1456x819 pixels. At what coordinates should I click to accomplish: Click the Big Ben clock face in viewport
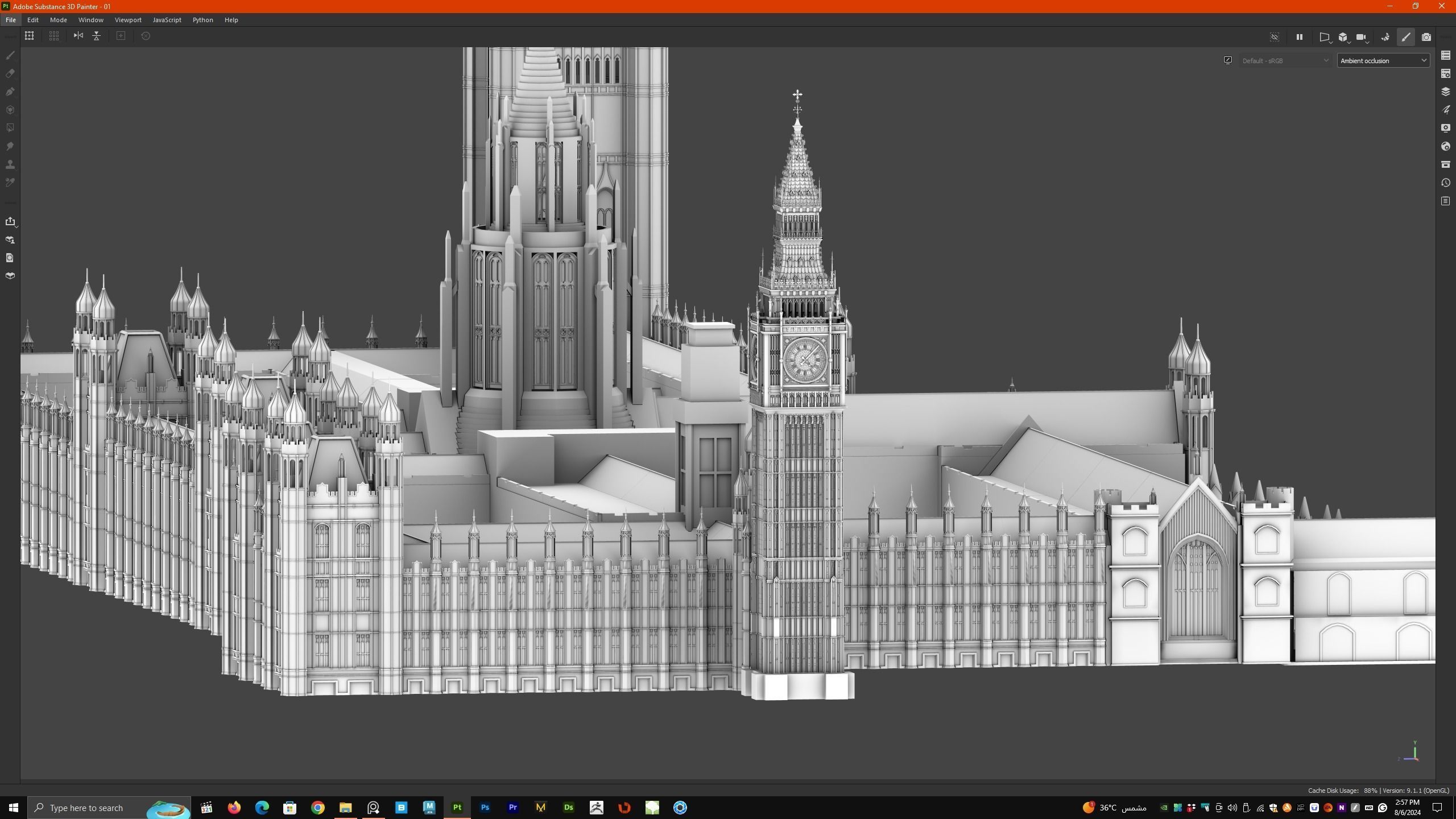pyautogui.click(x=805, y=360)
